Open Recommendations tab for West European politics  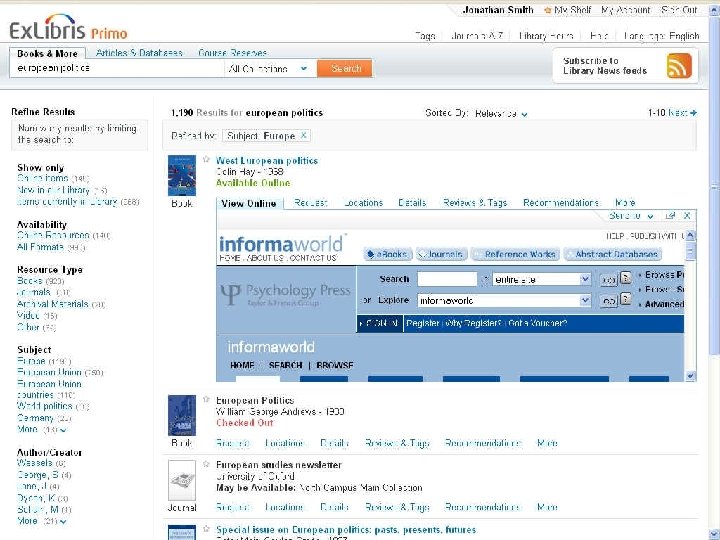click(561, 202)
